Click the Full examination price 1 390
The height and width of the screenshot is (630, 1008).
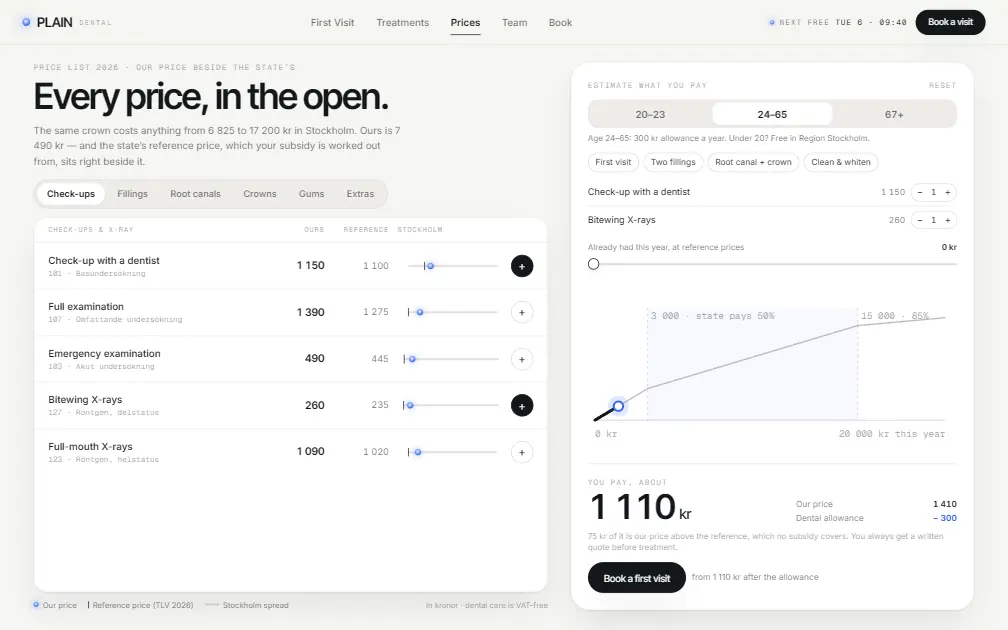point(310,312)
